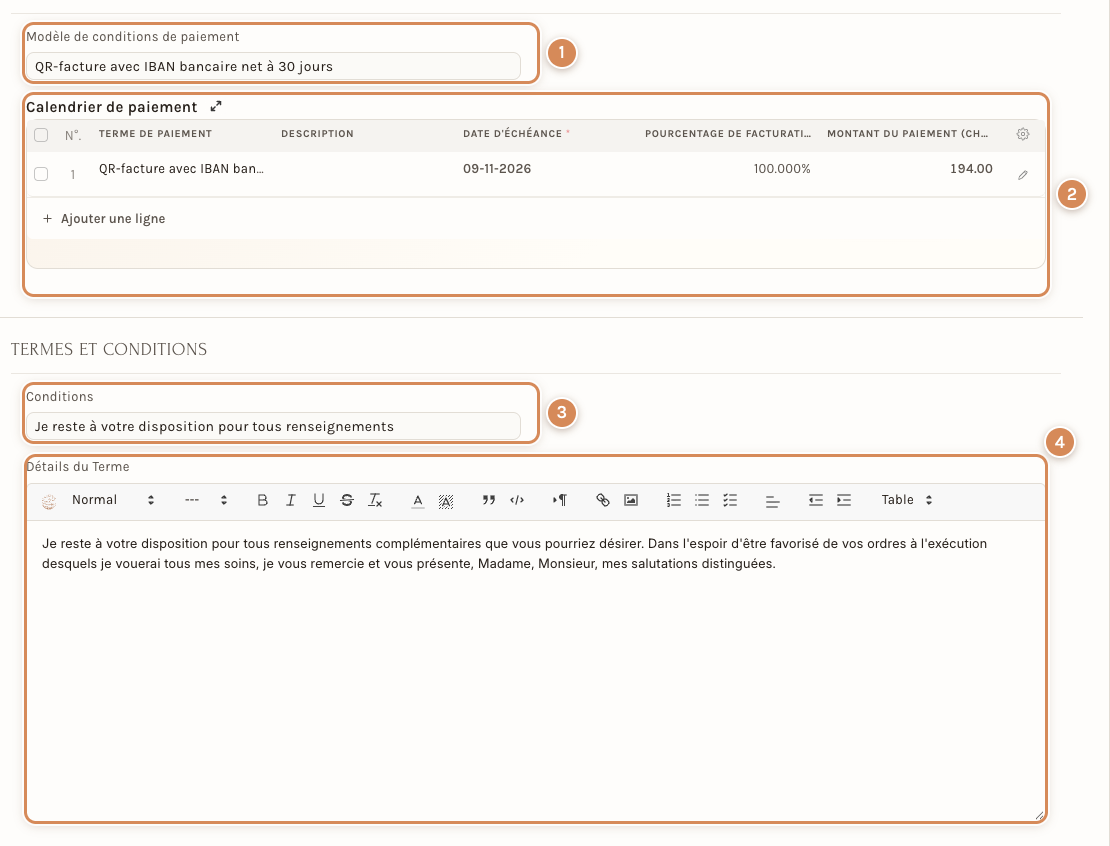This screenshot has height=846, width=1110.
Task: Create a checklist
Action: tap(730, 501)
